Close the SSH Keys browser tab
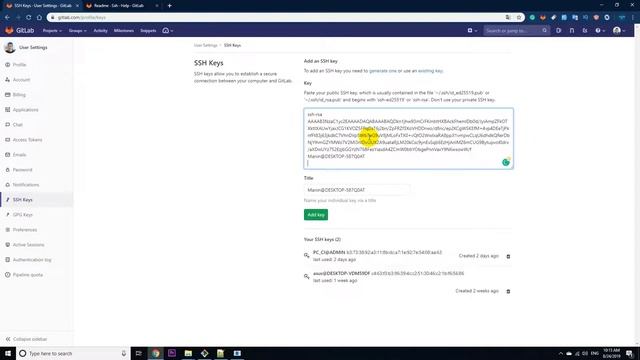The height and width of the screenshot is (360, 640). pos(77,6)
